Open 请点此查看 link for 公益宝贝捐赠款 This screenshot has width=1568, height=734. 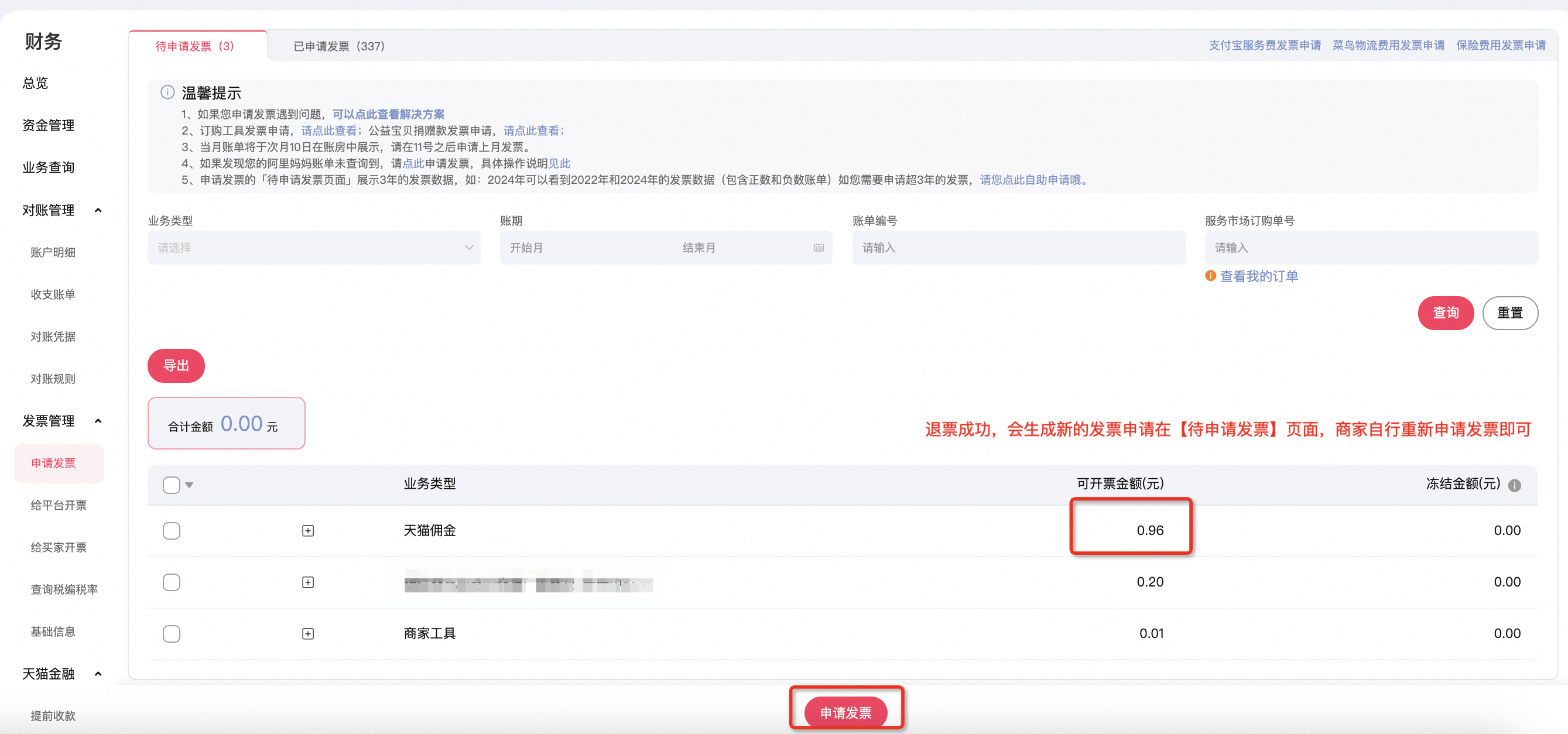[533, 131]
